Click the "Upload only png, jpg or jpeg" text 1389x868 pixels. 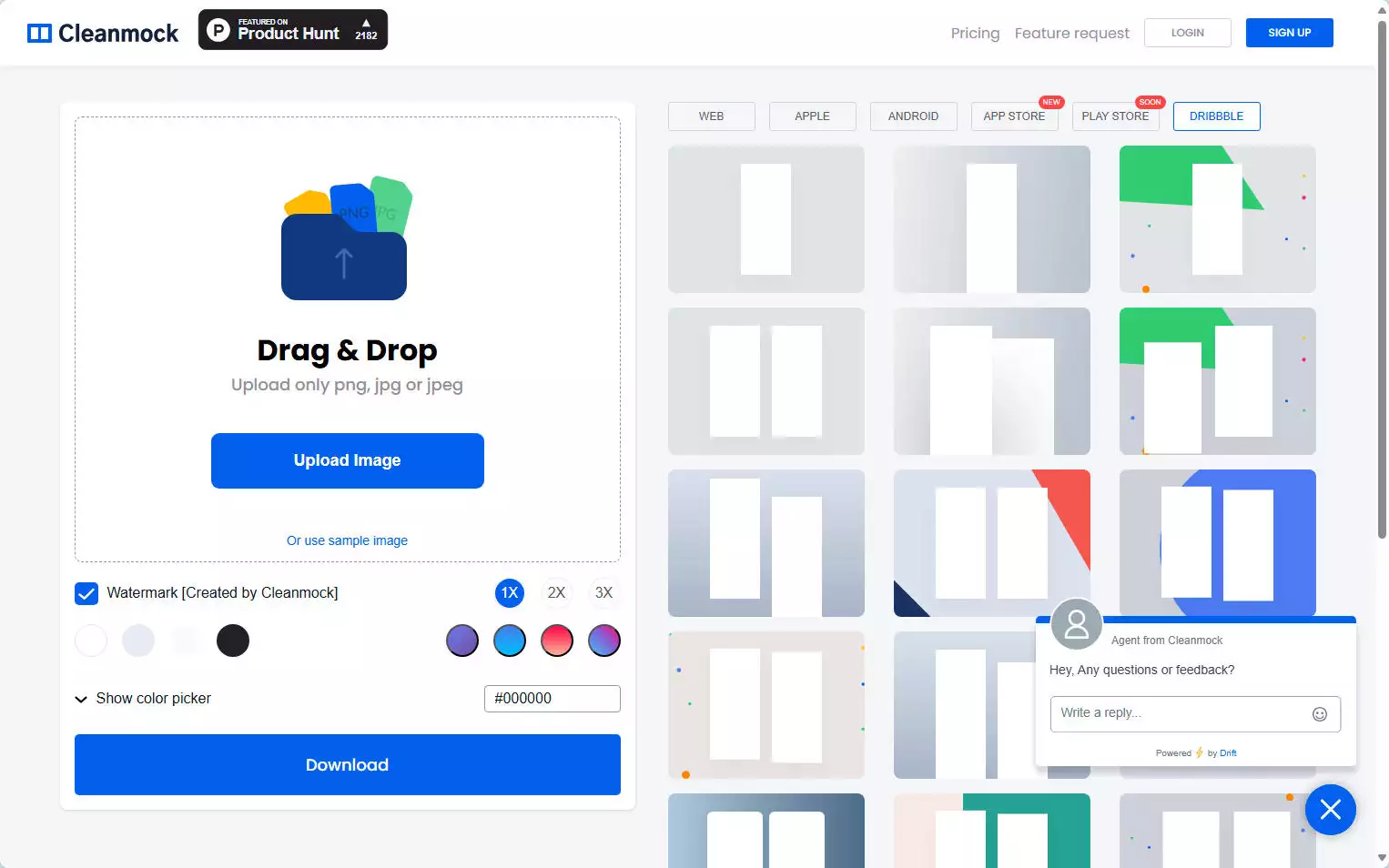(x=348, y=385)
